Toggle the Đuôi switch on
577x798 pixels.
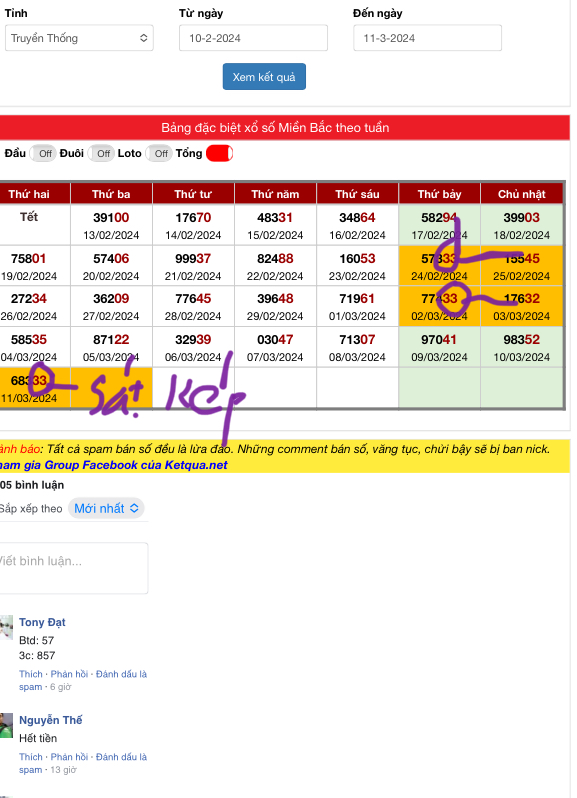pos(100,153)
